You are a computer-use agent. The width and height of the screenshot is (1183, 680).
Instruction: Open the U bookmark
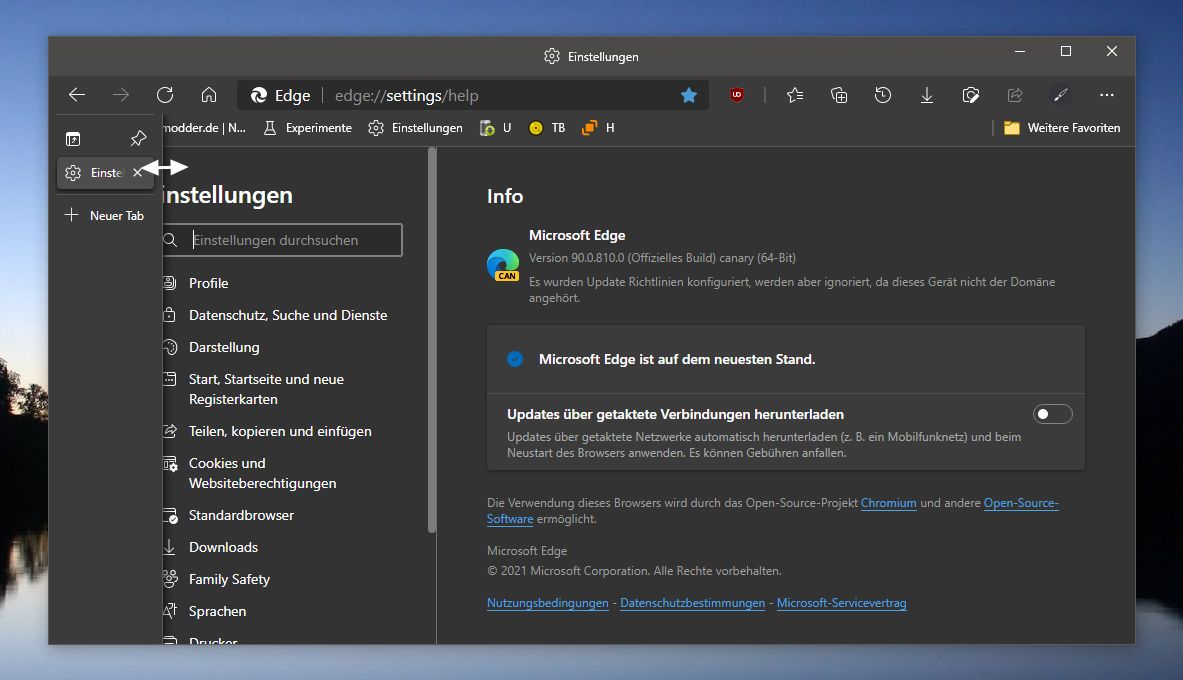pyautogui.click(x=496, y=128)
